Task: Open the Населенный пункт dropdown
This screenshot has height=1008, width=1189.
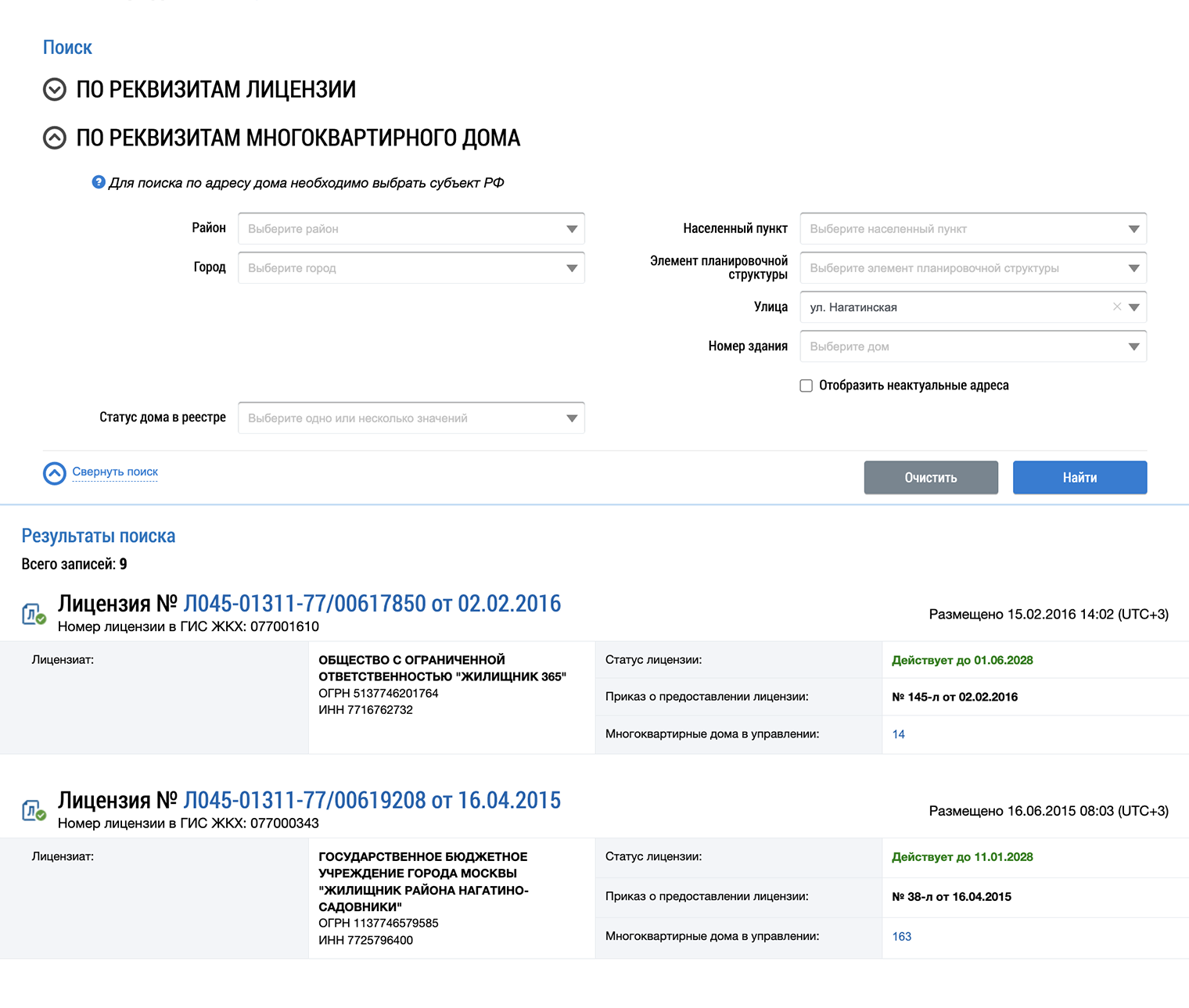Action: pos(972,229)
